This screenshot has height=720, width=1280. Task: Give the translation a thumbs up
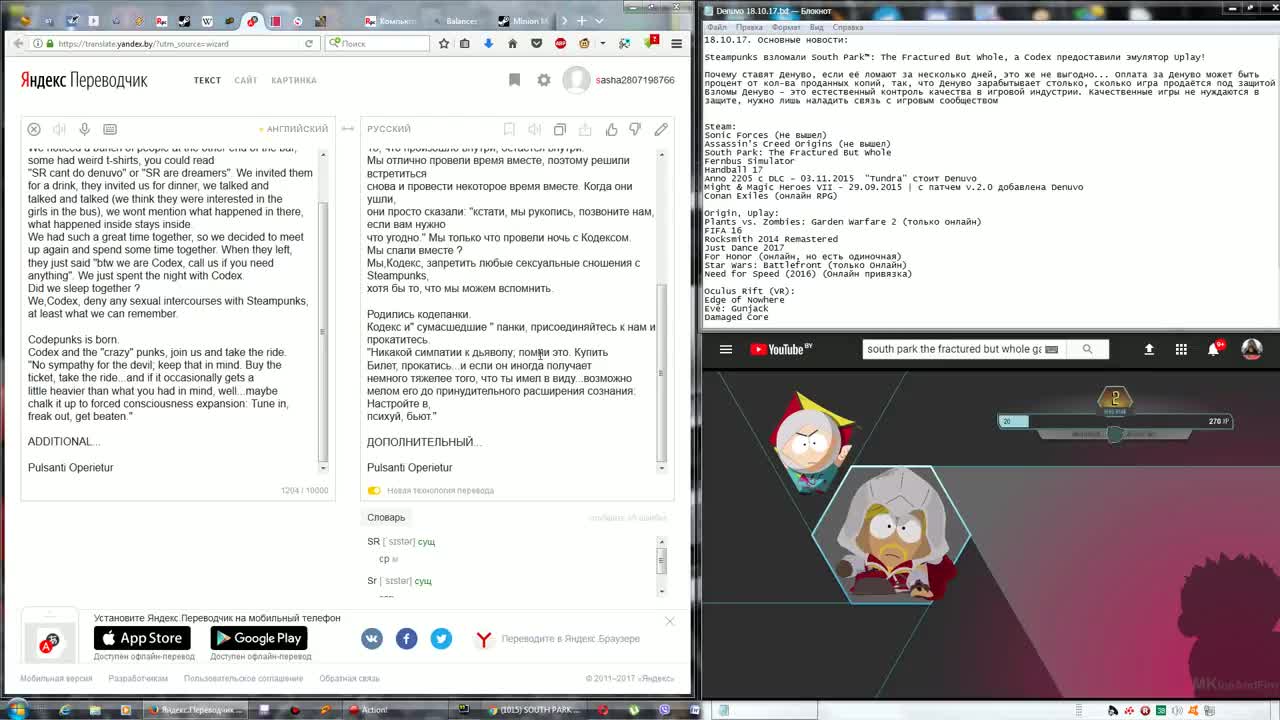611,129
